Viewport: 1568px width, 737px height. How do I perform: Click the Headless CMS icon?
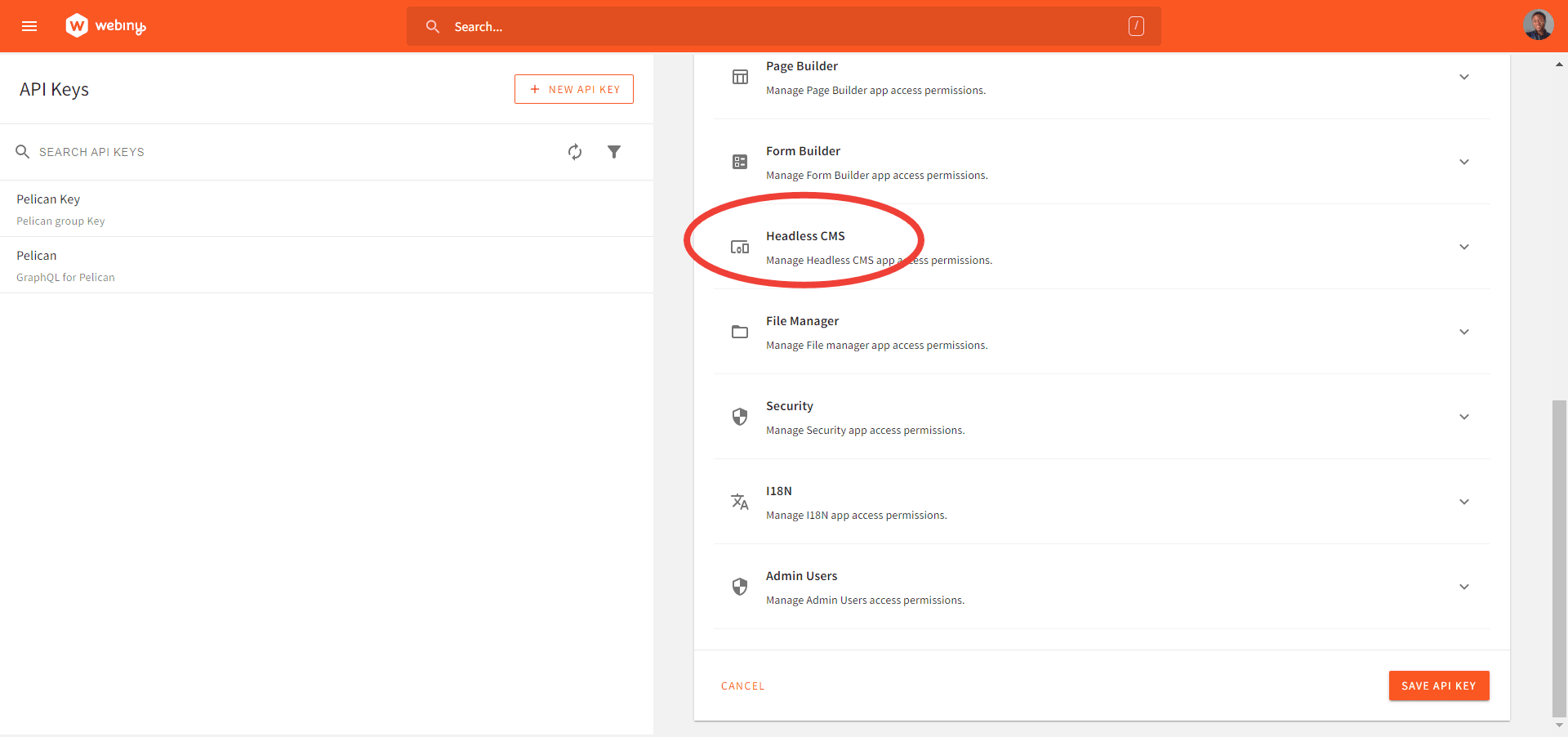pyautogui.click(x=740, y=246)
